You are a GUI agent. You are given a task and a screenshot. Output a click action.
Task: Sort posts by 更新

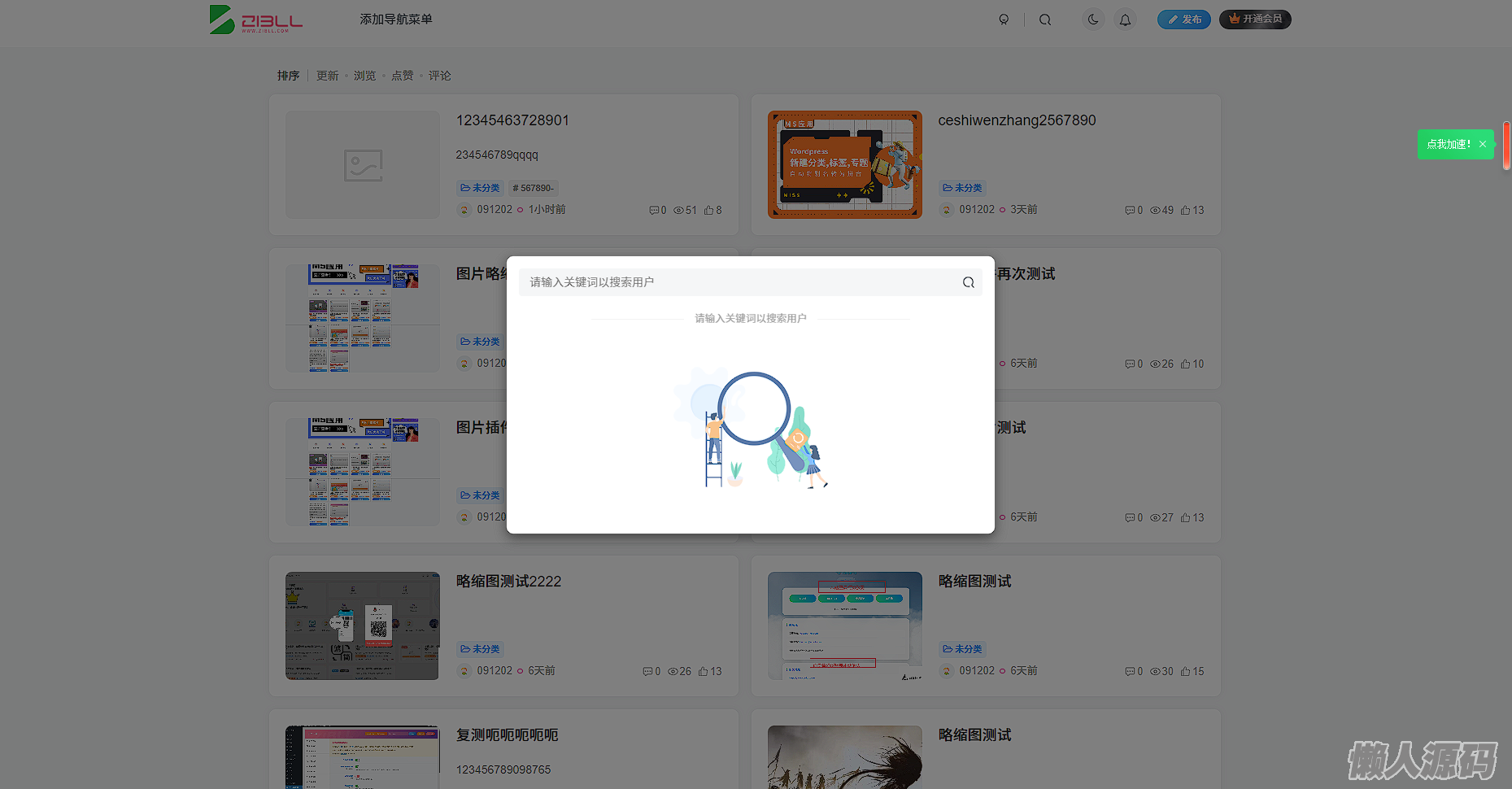[x=327, y=76]
